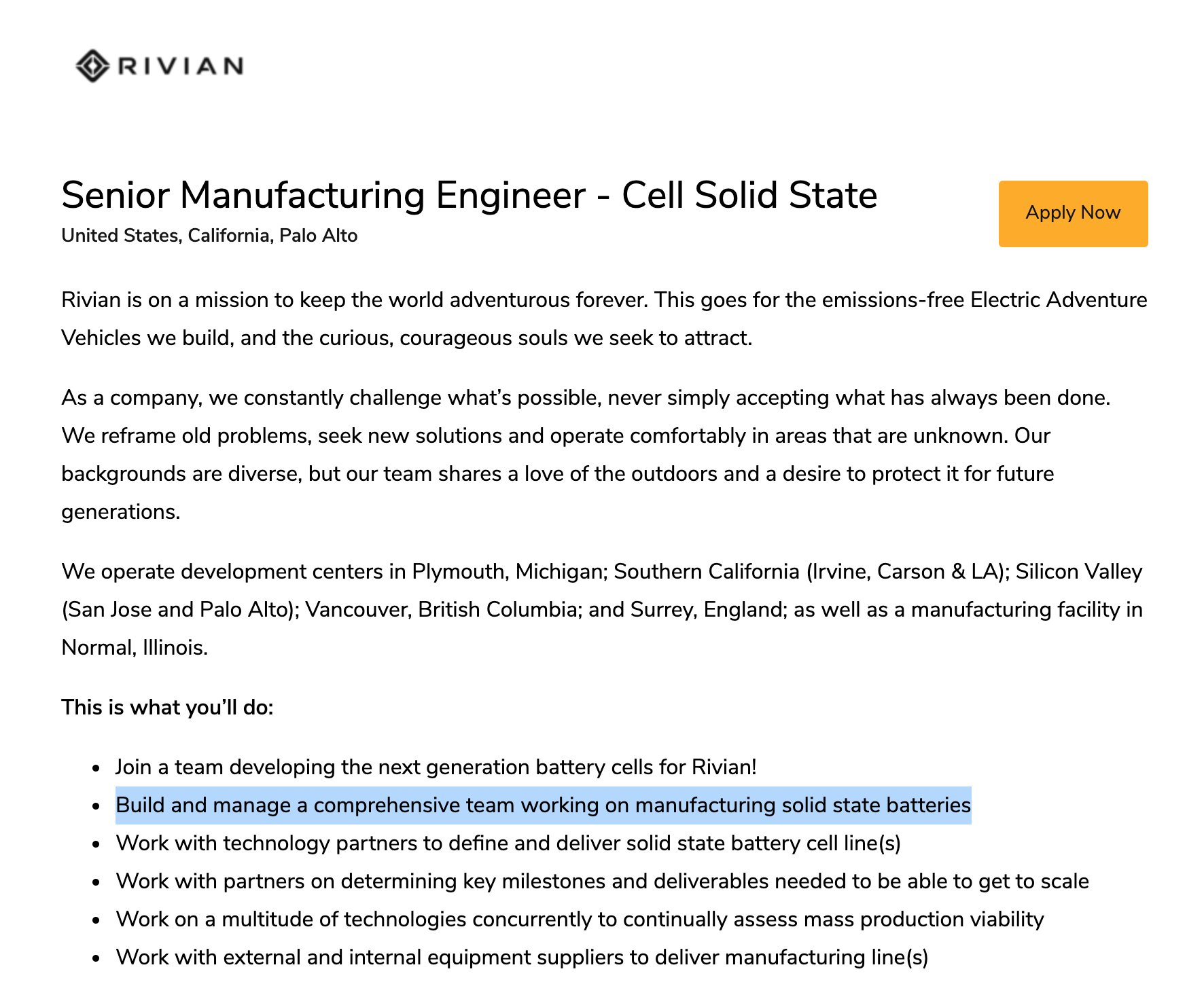1204x997 pixels.
Task: Click the "This is what you'll do" heading
Action: (x=167, y=707)
